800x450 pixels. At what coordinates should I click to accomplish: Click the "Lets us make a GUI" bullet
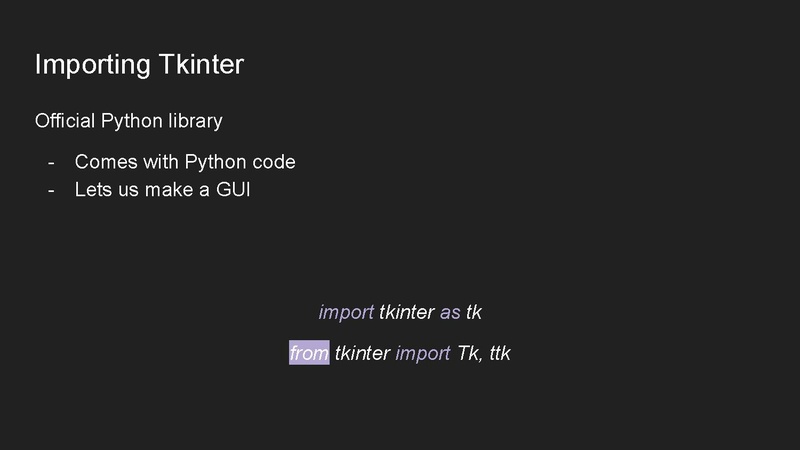click(x=162, y=189)
